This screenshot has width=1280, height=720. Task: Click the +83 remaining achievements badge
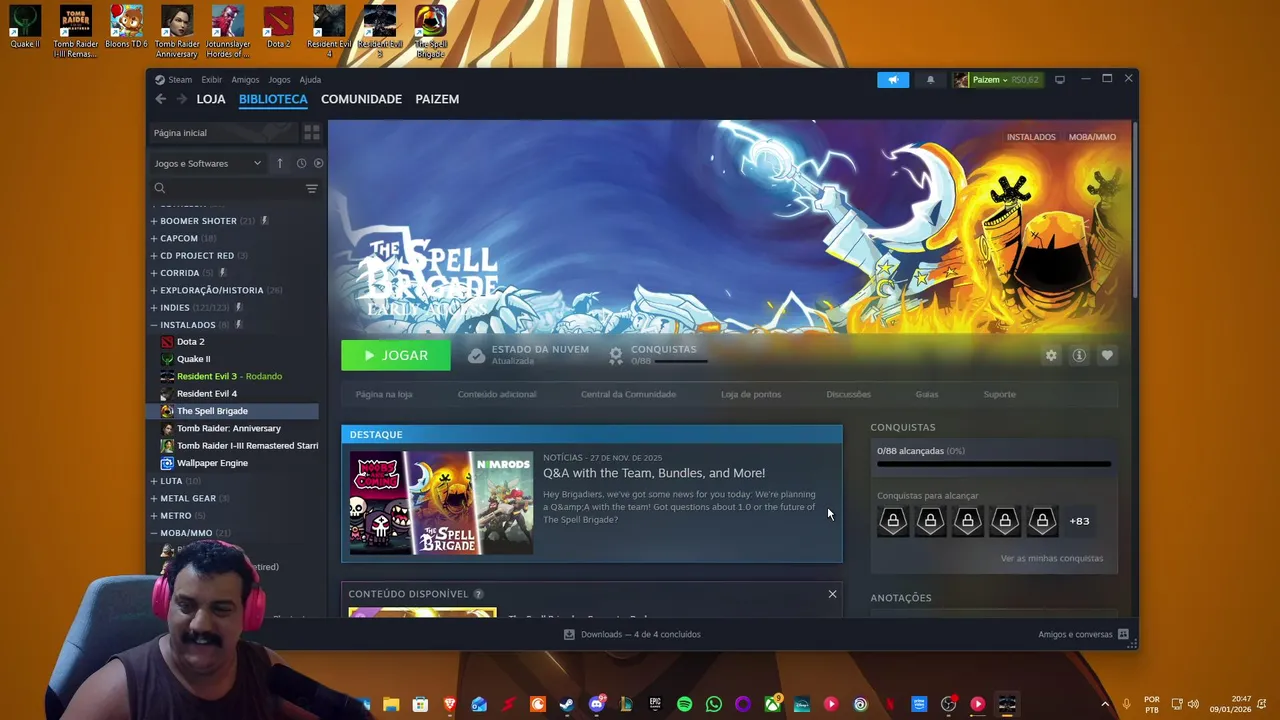(x=1079, y=521)
